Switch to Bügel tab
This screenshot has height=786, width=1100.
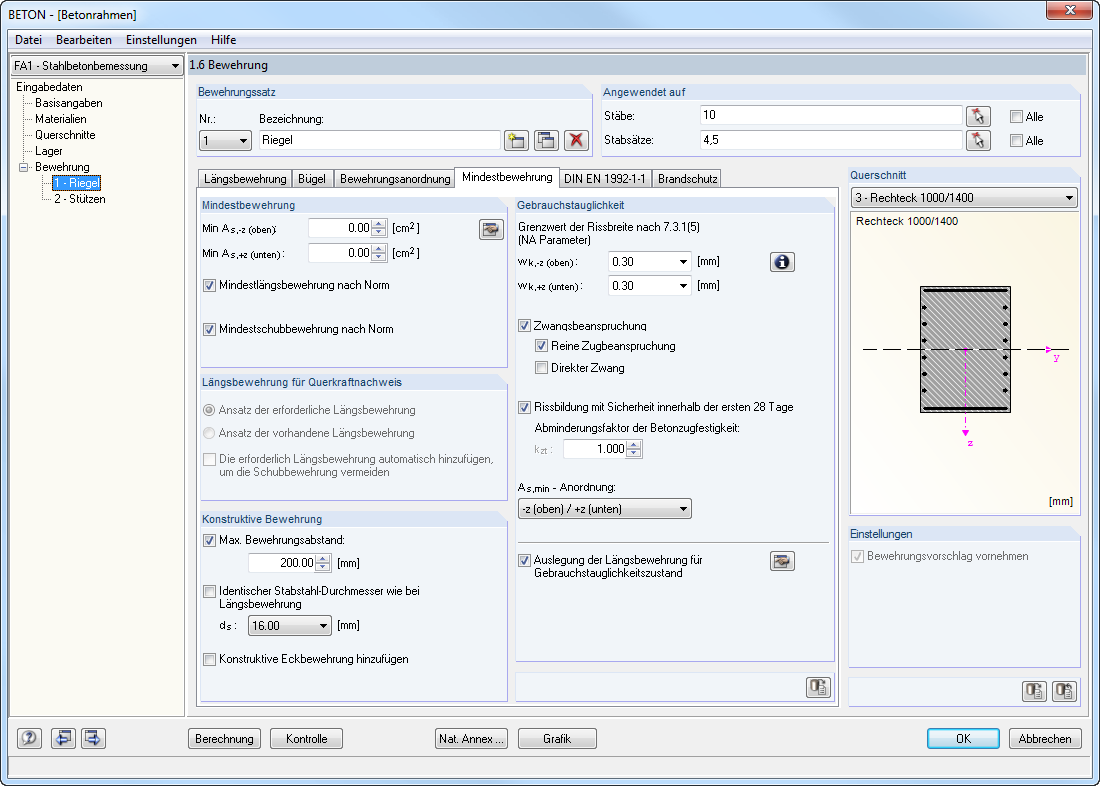312,179
